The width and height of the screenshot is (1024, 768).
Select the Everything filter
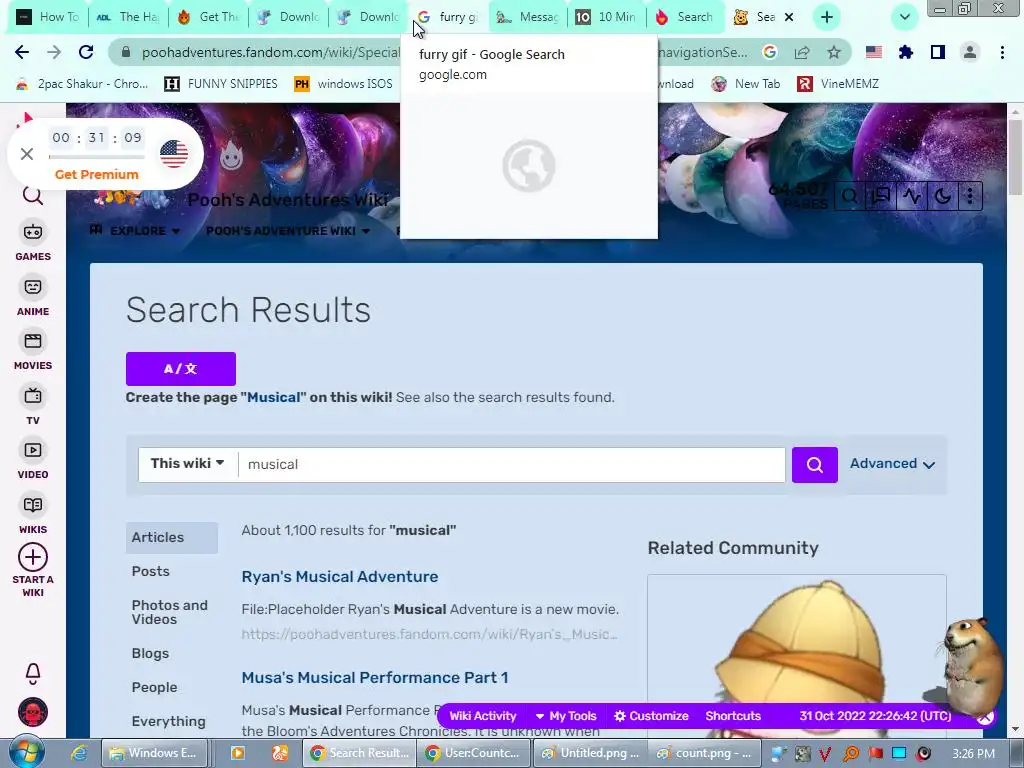click(168, 722)
